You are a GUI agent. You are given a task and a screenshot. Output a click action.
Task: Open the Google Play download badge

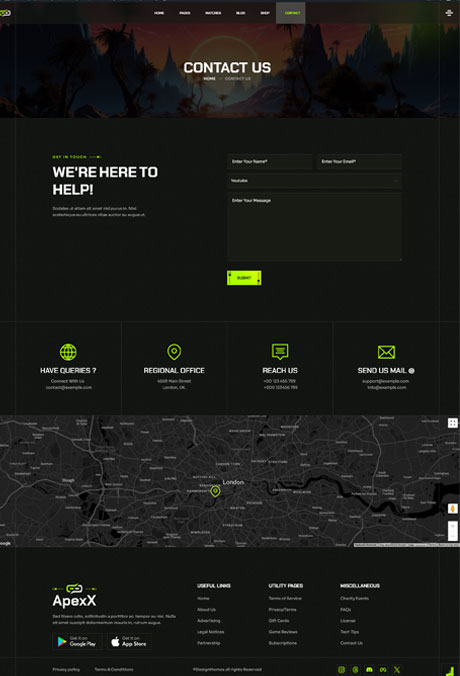[78, 641]
